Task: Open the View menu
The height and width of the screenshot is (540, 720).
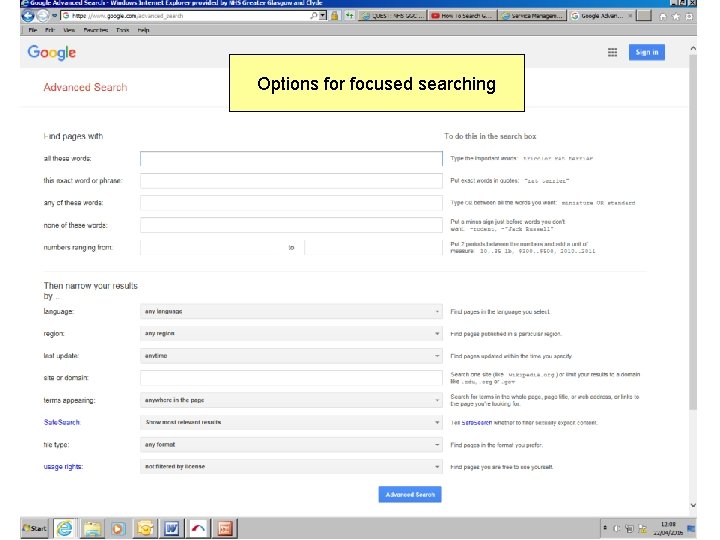Action: [69, 30]
